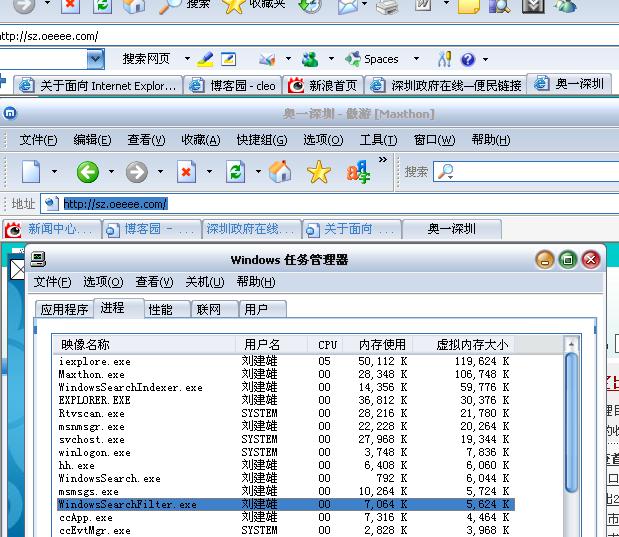619x537 pixels.
Task: Click Maxthon address field URL
Action: pos(115,204)
